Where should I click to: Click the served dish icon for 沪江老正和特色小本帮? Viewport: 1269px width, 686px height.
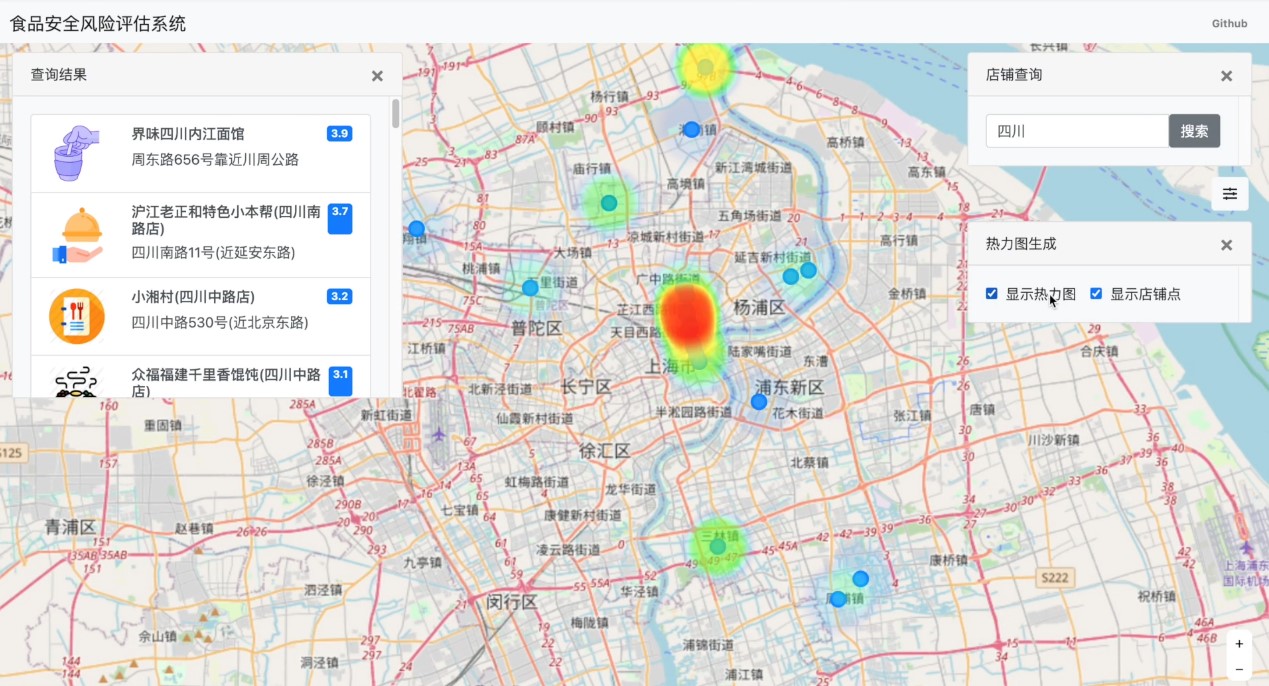[77, 235]
